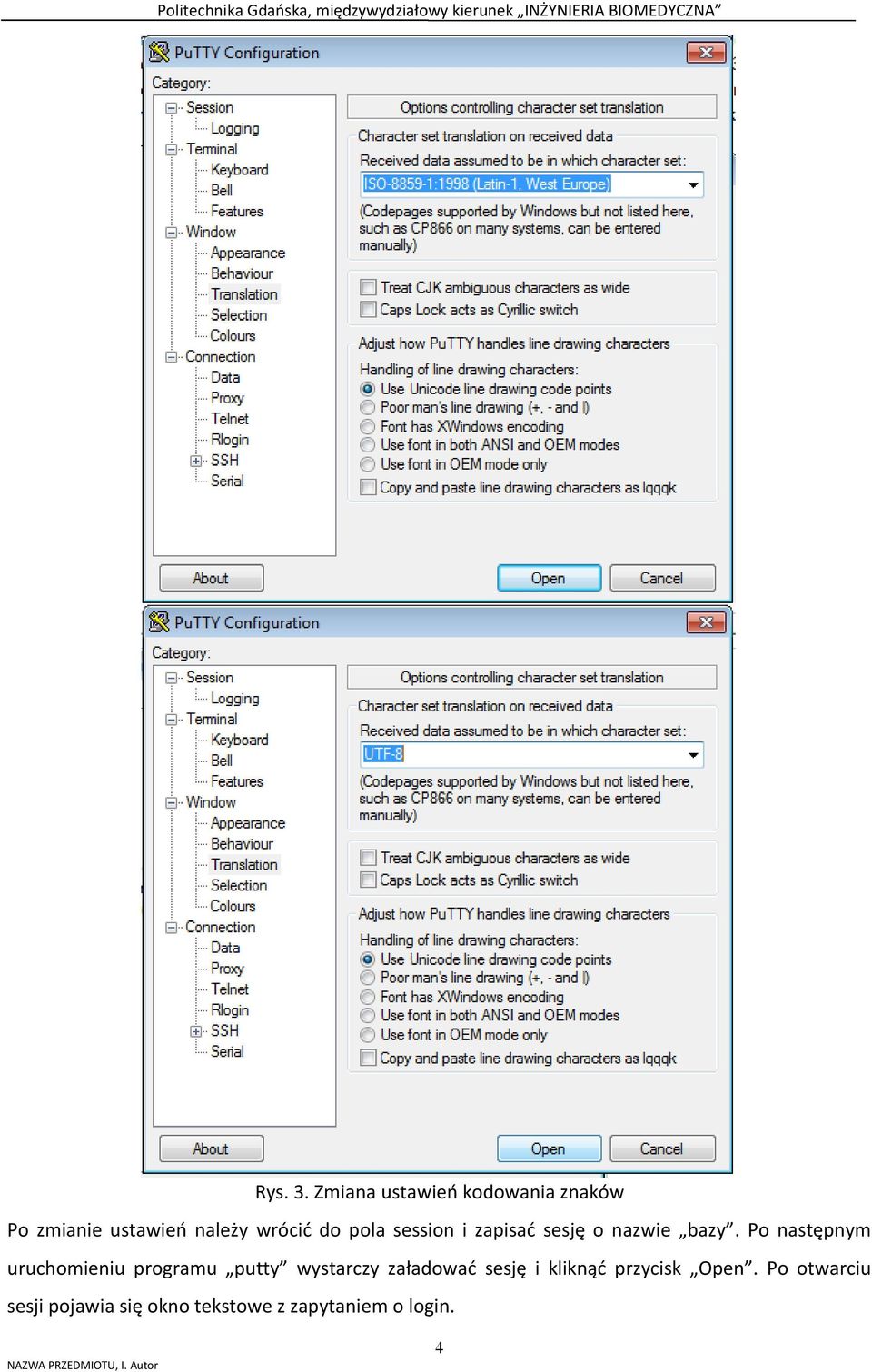This screenshot has height=1372, width=872.
Task: Select Behaviour in upper window tree
Action: (242, 273)
